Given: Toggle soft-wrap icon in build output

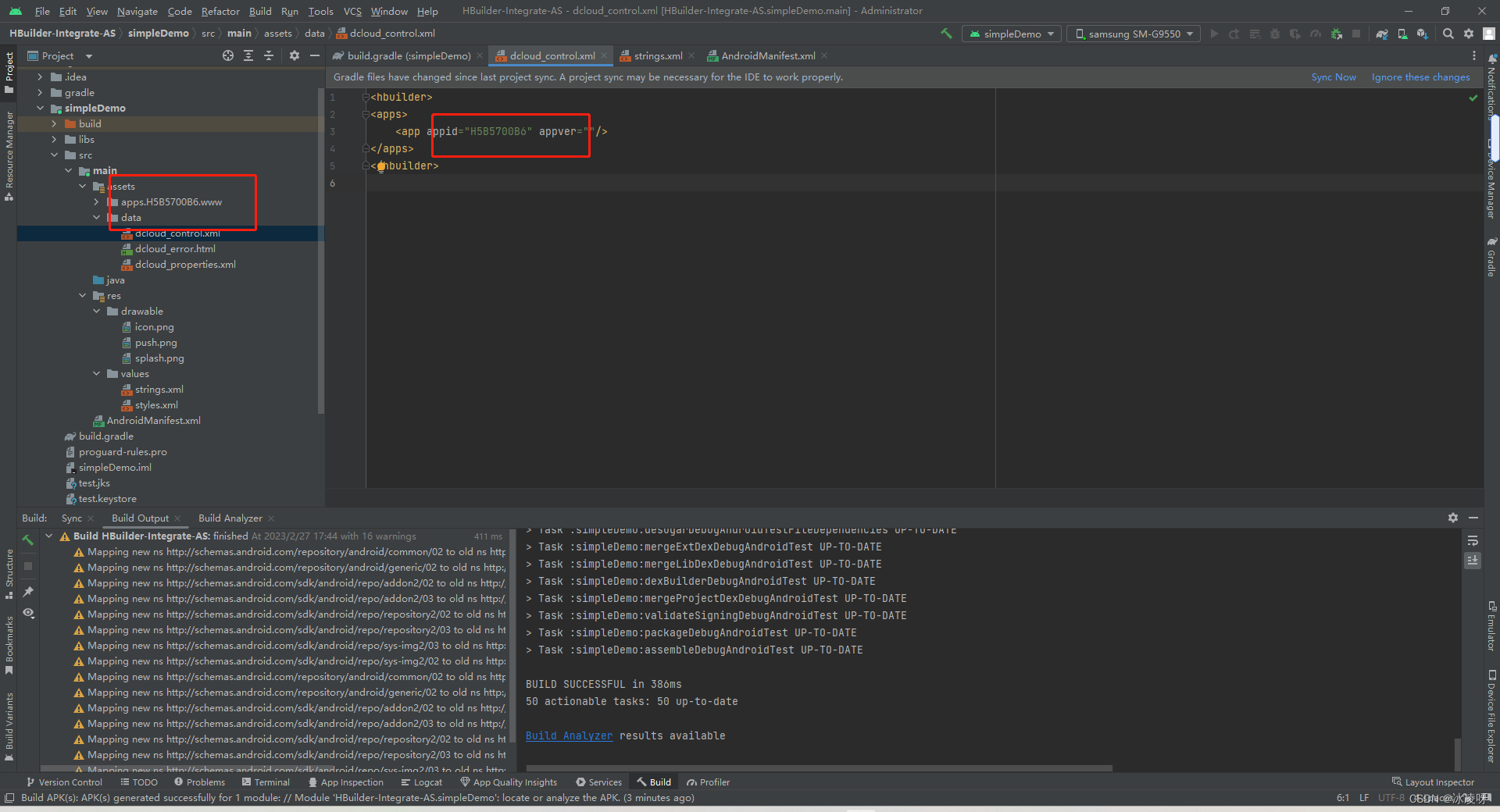Looking at the screenshot, I should tap(1473, 541).
